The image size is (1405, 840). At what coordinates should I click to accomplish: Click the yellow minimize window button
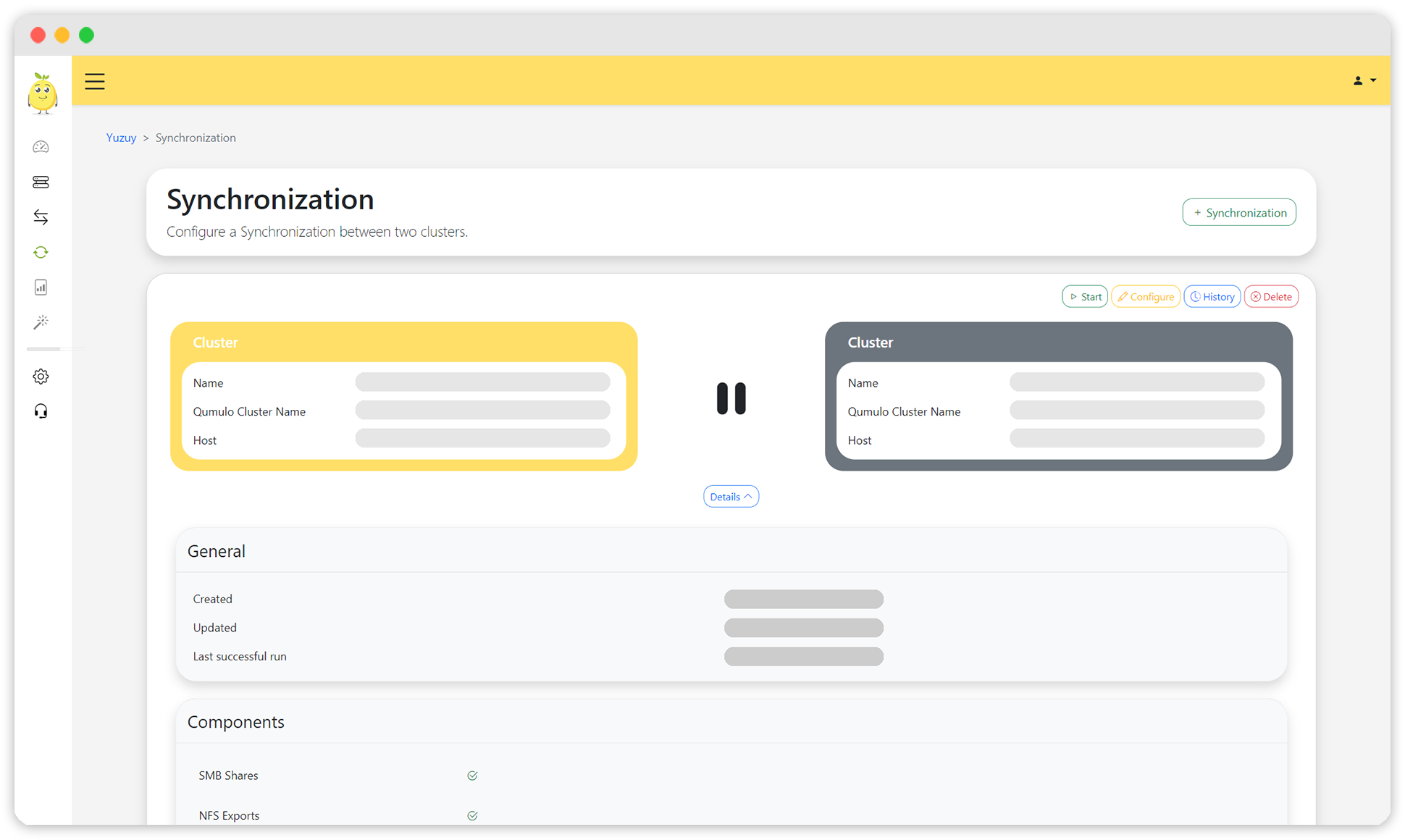pyautogui.click(x=62, y=35)
